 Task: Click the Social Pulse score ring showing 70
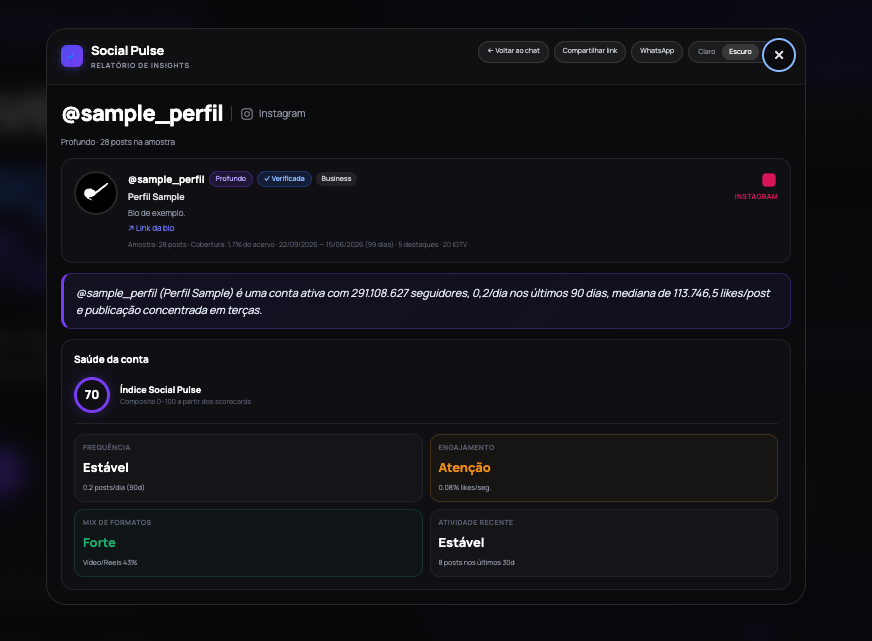point(92,395)
